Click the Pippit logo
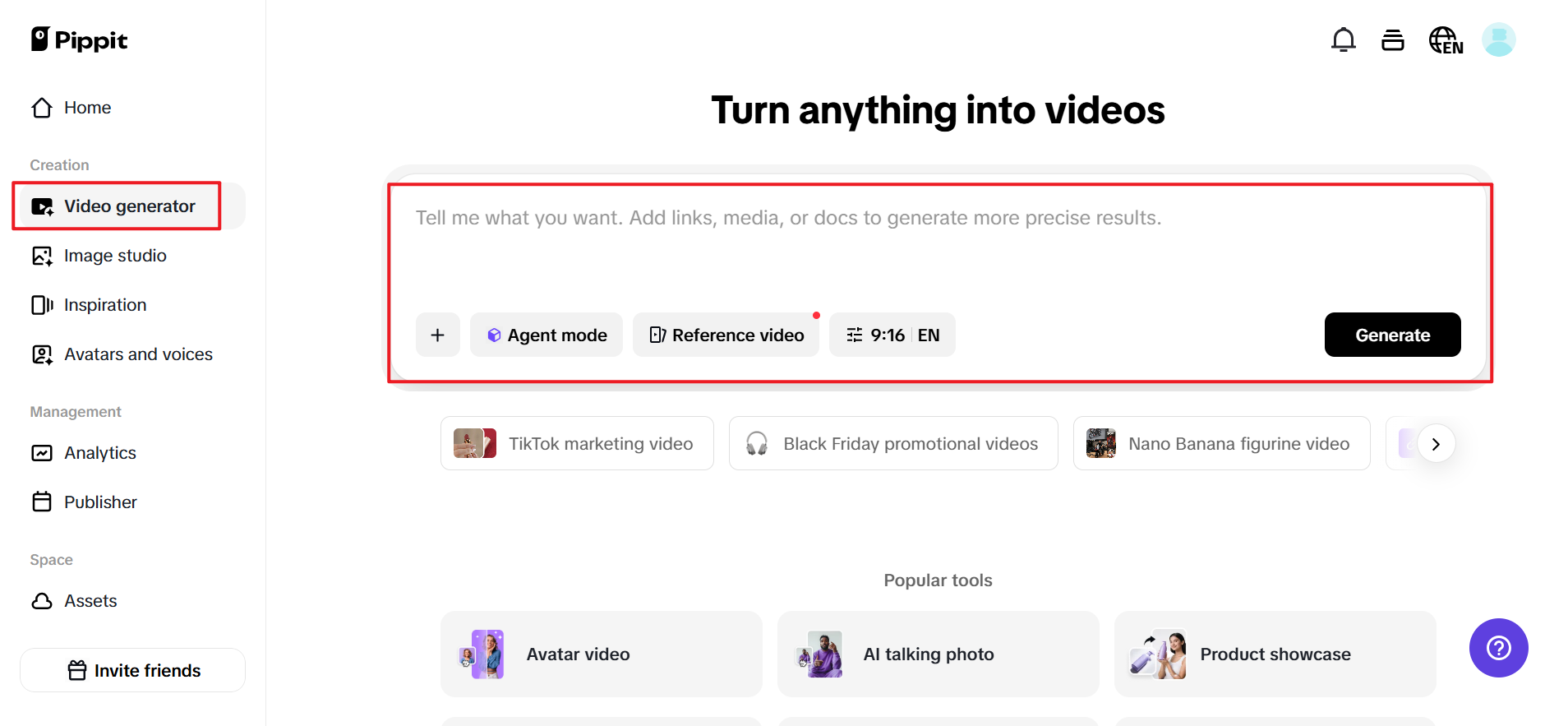Image resolution: width=1568 pixels, height=726 pixels. [x=79, y=39]
